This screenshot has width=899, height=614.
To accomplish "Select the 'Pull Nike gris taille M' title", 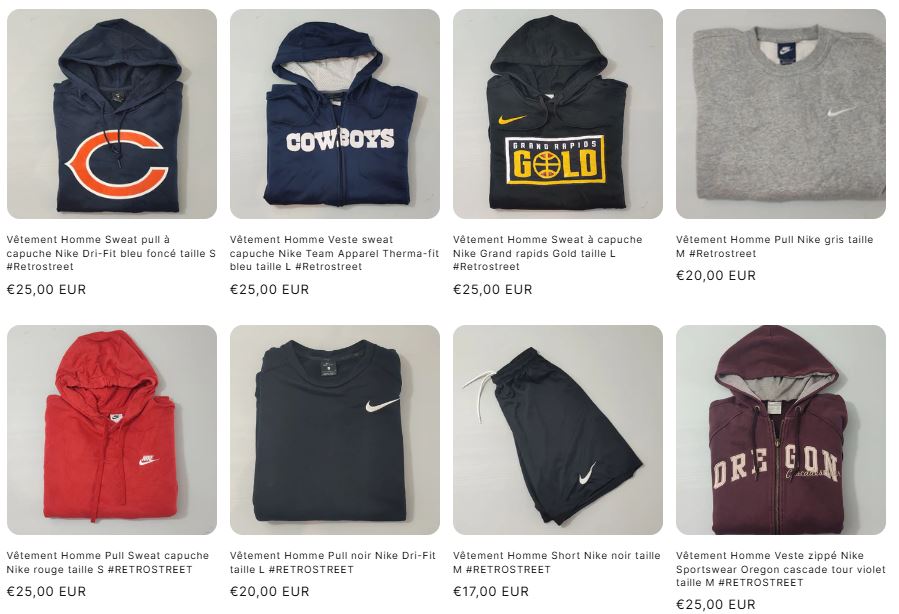I will (774, 246).
